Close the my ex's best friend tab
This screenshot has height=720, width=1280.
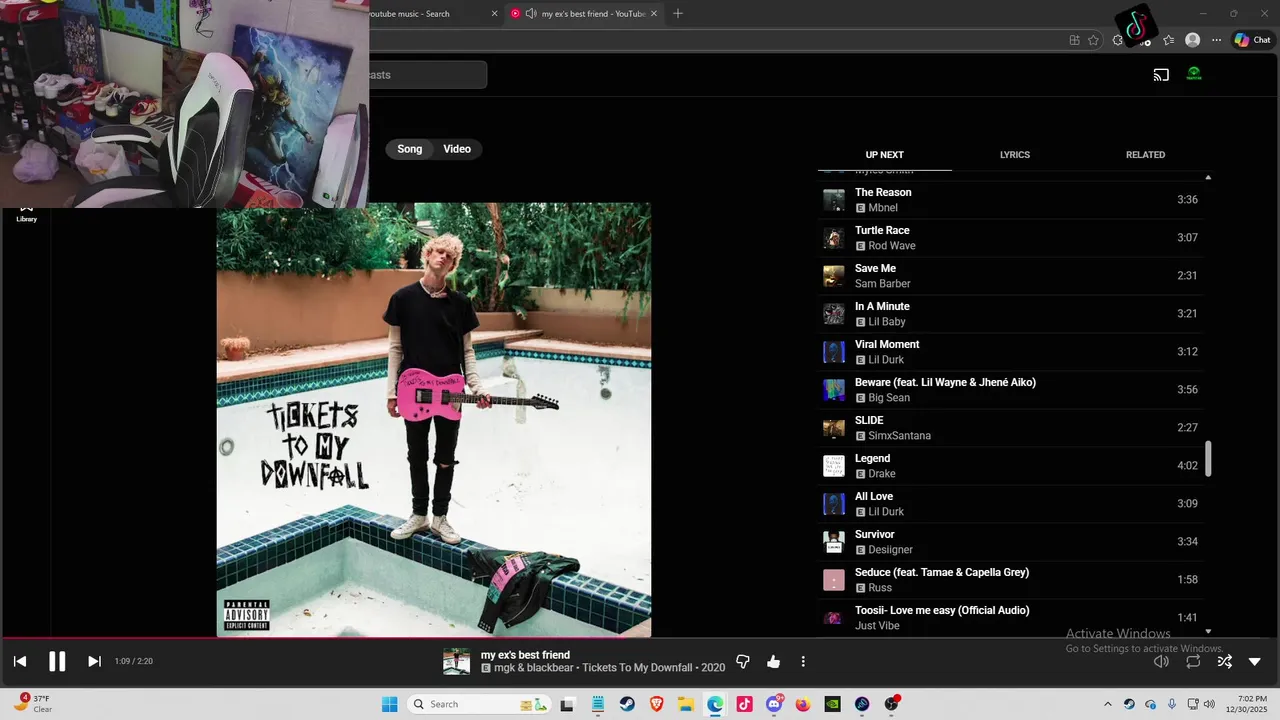656,13
